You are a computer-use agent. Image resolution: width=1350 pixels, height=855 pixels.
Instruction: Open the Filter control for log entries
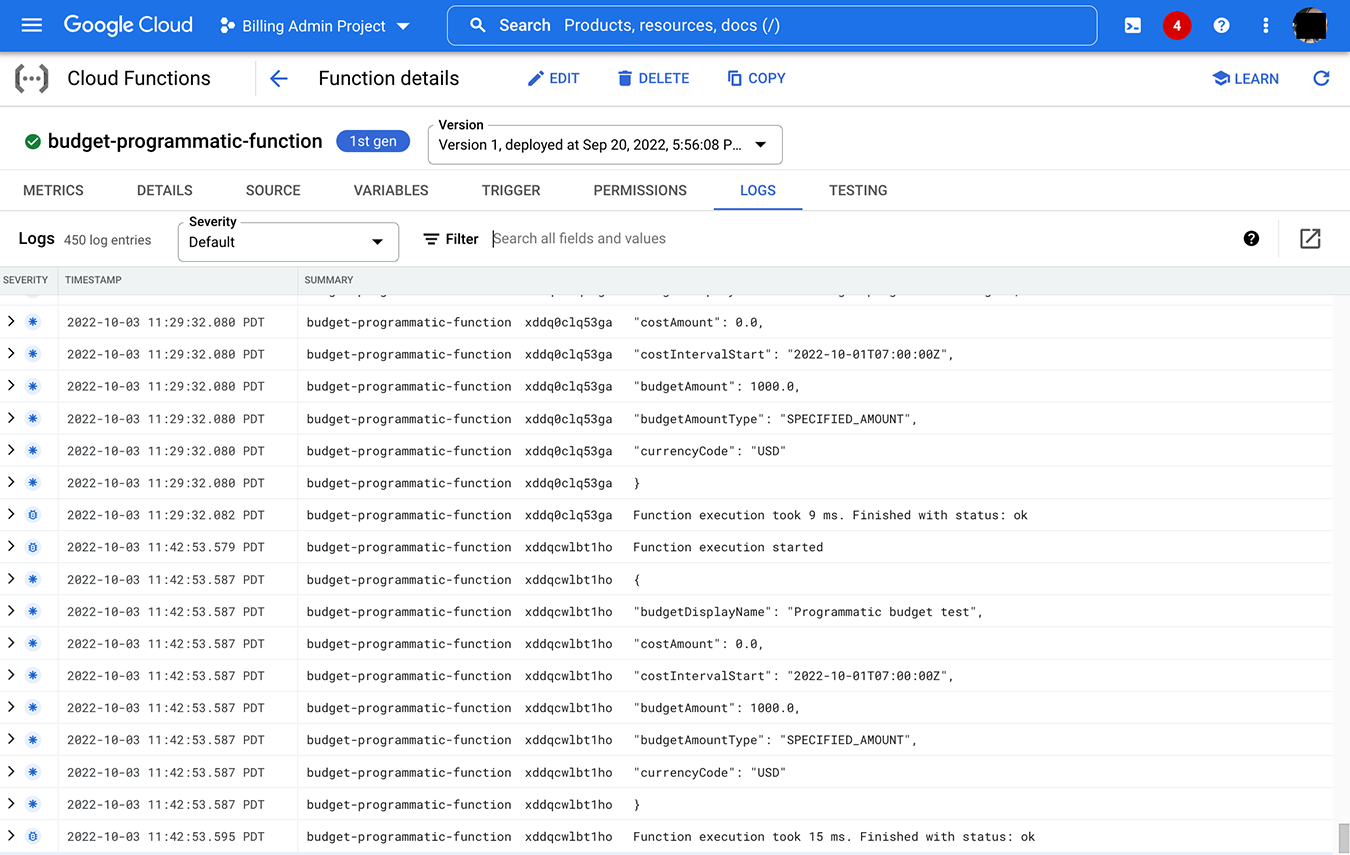[x=450, y=239]
